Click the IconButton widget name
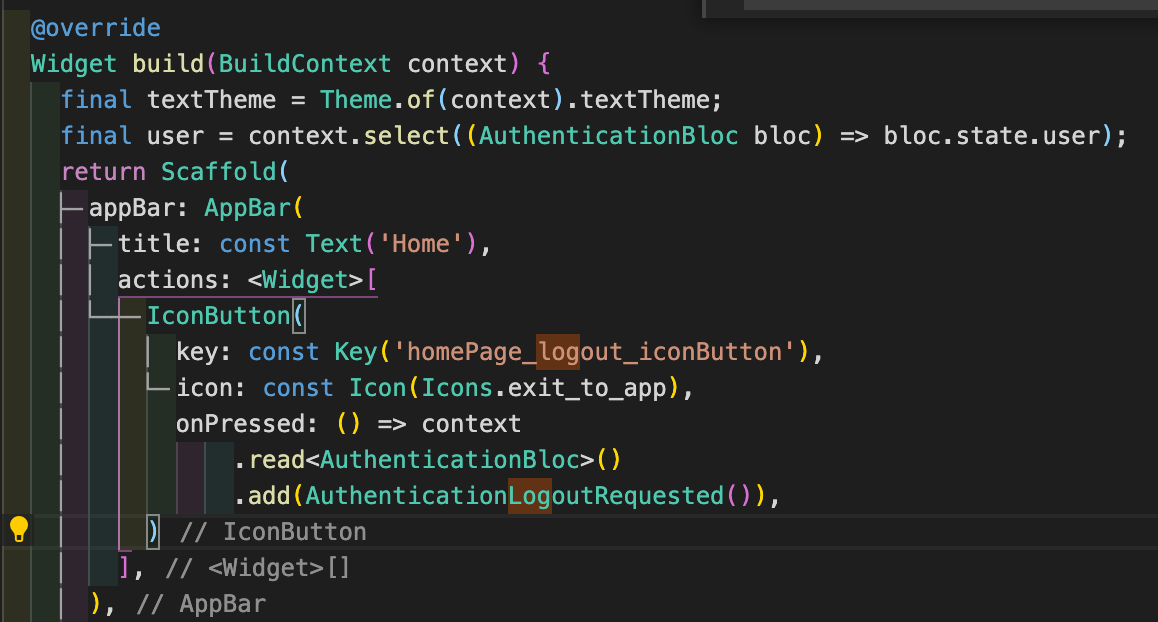Screen dimensions: 1158x622 click(x=219, y=315)
